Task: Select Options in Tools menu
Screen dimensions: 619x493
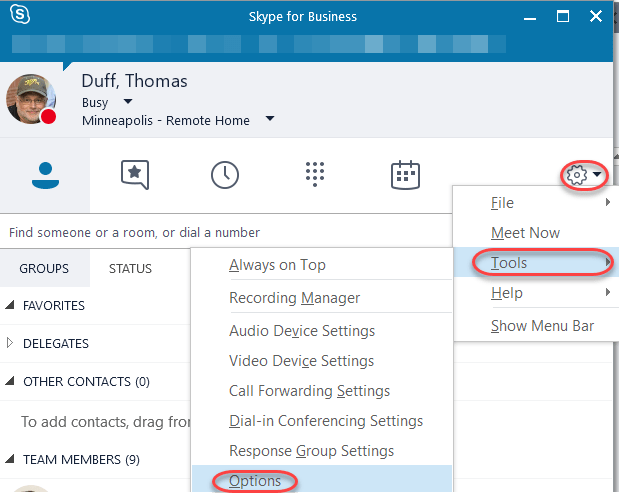Action: [322, 480]
